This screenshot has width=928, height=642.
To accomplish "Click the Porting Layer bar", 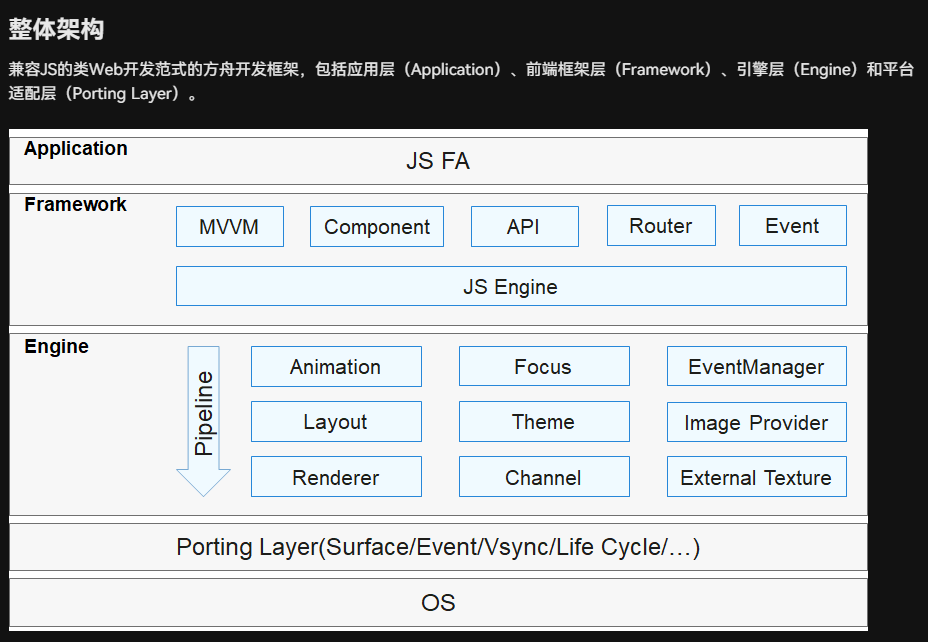I will pyautogui.click(x=438, y=547).
